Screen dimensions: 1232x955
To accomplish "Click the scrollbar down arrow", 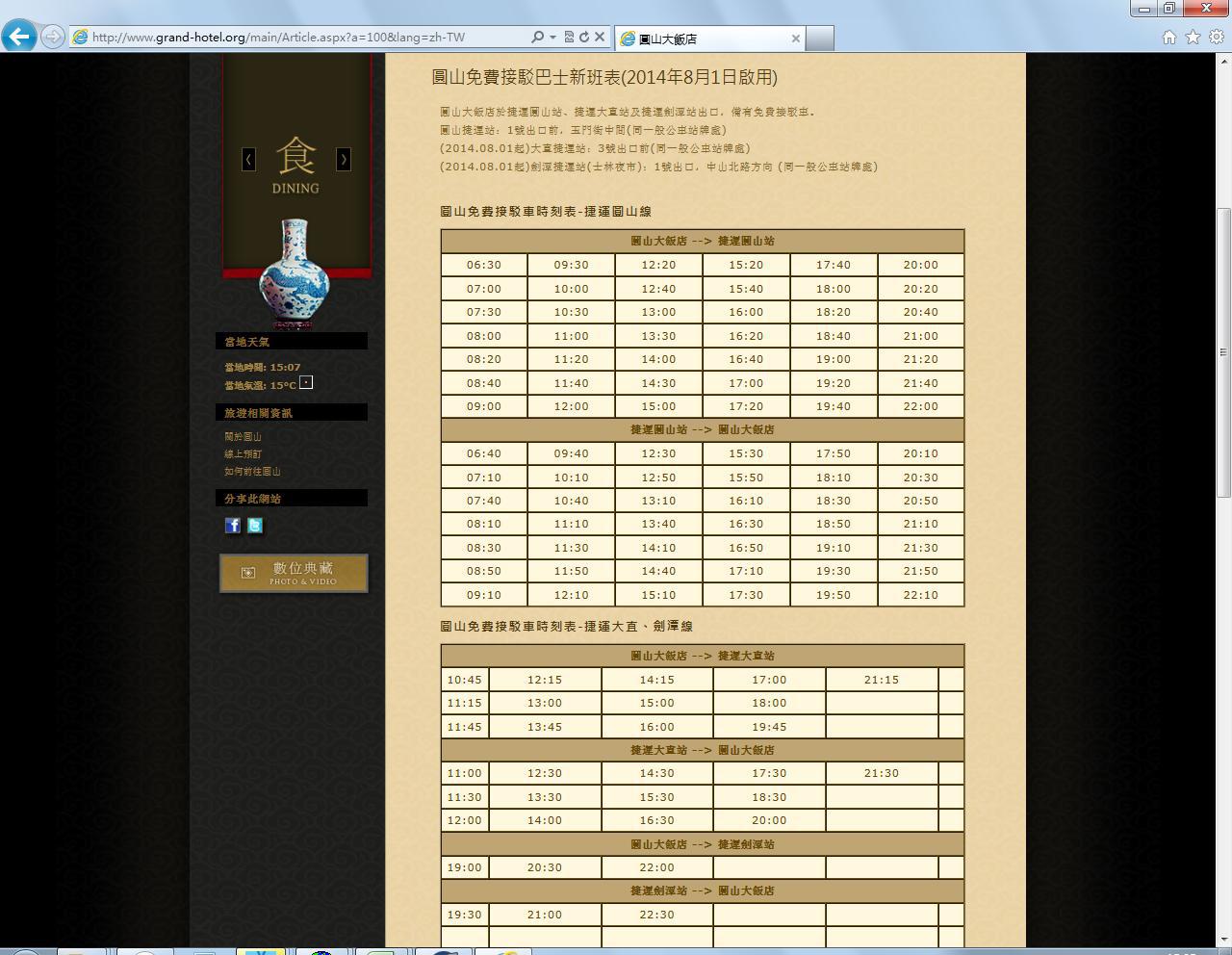I will coord(1224,940).
